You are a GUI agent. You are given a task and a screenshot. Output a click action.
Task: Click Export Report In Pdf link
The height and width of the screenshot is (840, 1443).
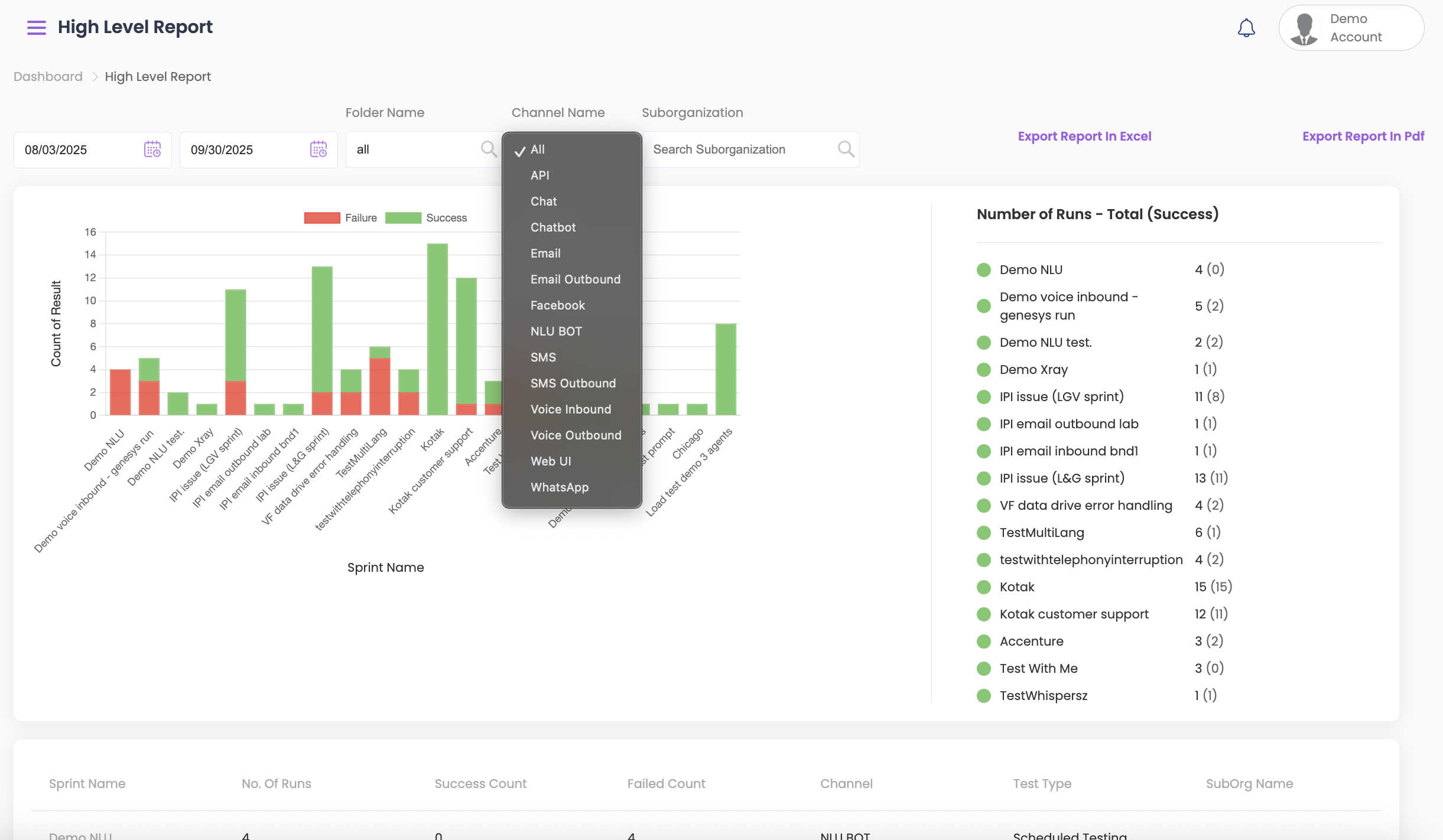(1363, 136)
